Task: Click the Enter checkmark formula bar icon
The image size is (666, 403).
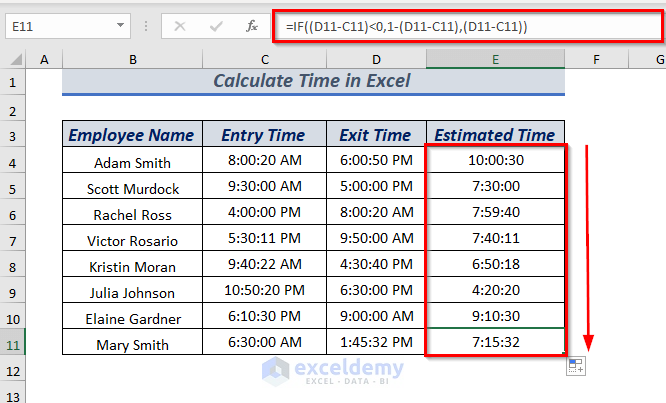Action: tap(216, 26)
